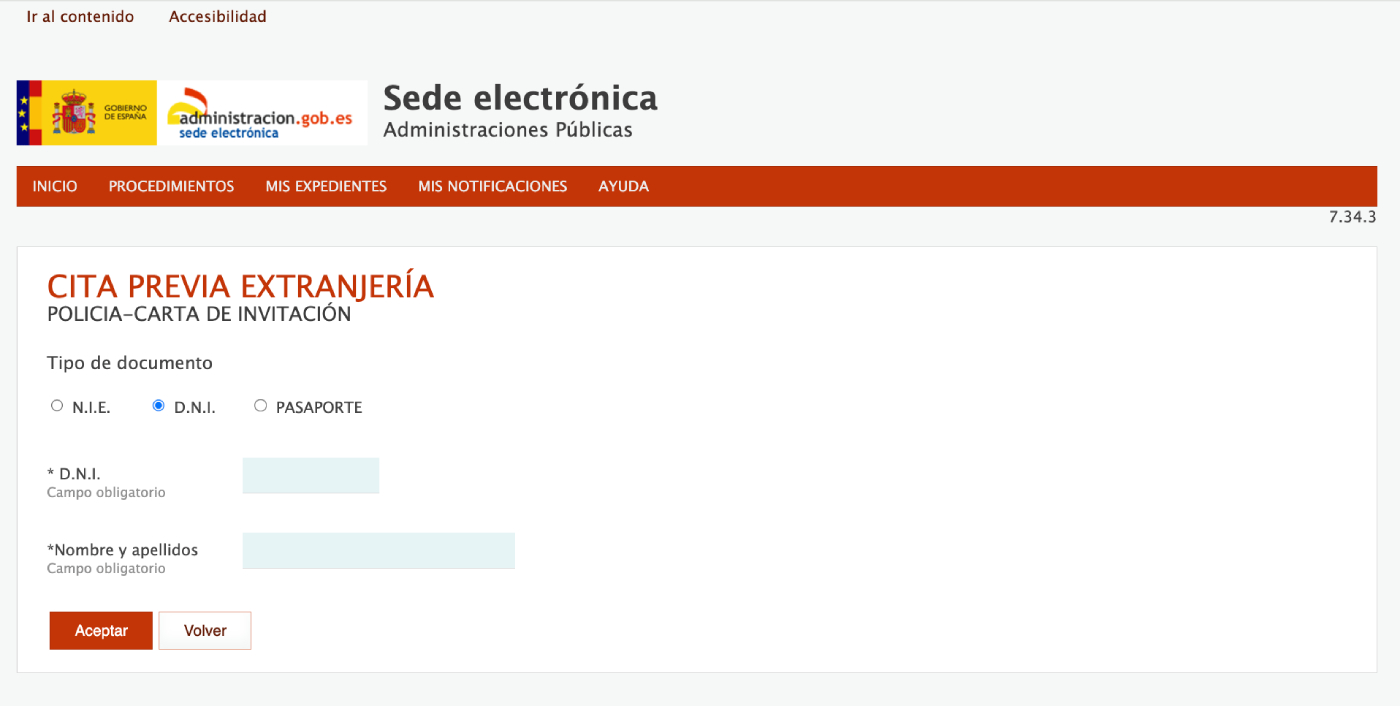
Task: Open the PROCEDIMIENTOS section
Action: coord(171,186)
